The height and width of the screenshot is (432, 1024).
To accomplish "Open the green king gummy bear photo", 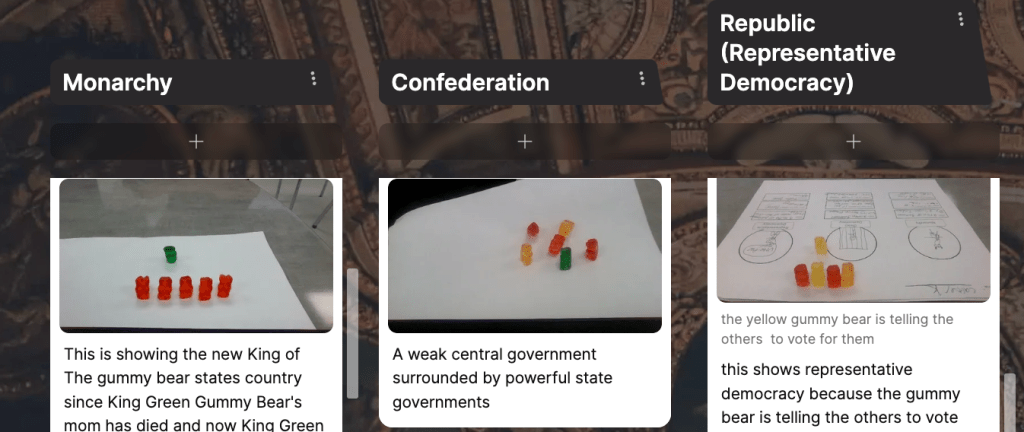I will pyautogui.click(x=196, y=256).
